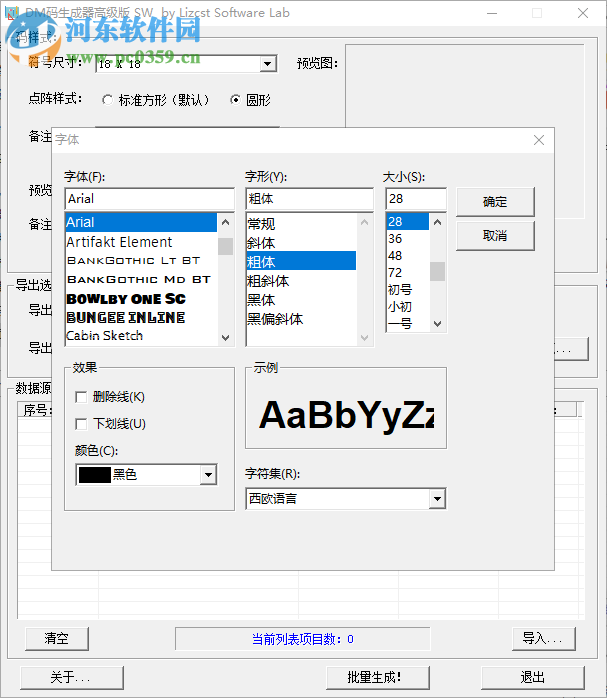
Task: Click size list scroll up arrow
Action: [437, 222]
